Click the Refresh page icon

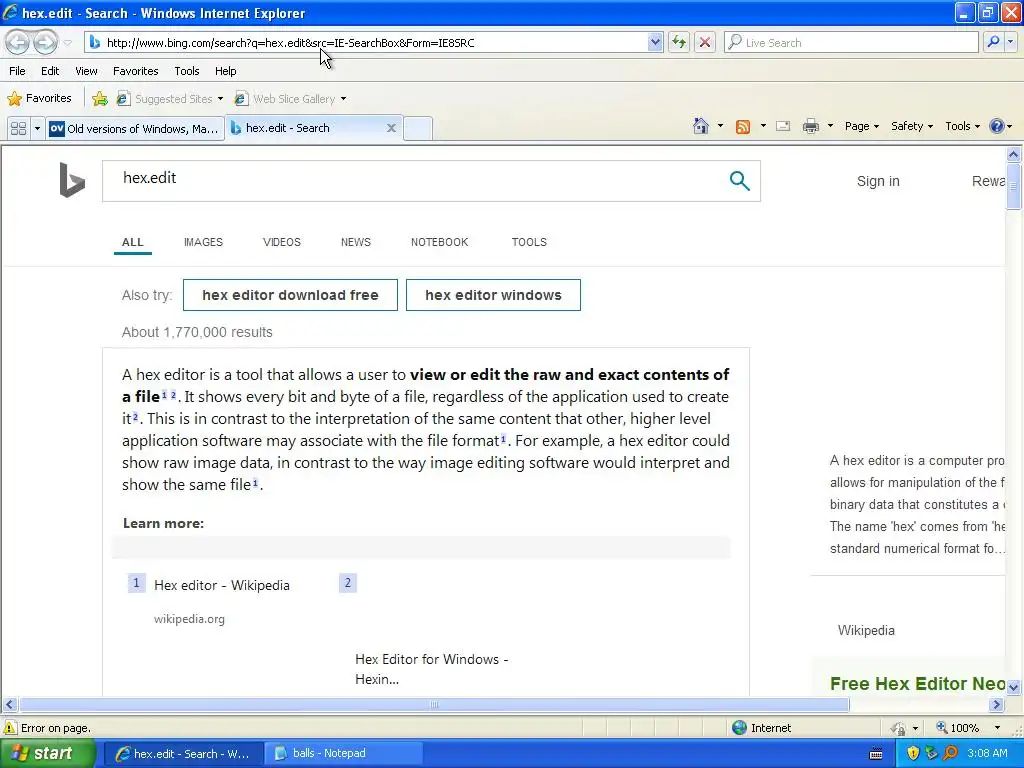click(x=679, y=43)
